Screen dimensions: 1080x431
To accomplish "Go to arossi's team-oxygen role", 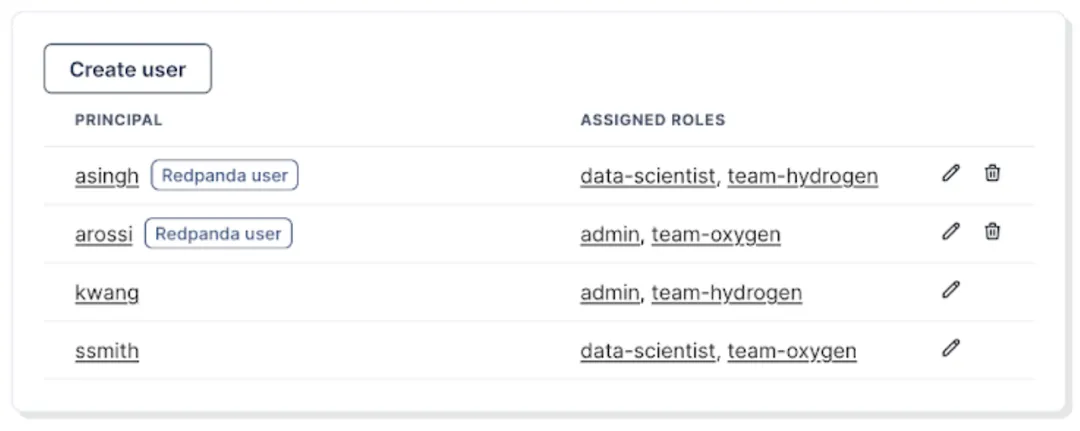I will [x=716, y=235].
